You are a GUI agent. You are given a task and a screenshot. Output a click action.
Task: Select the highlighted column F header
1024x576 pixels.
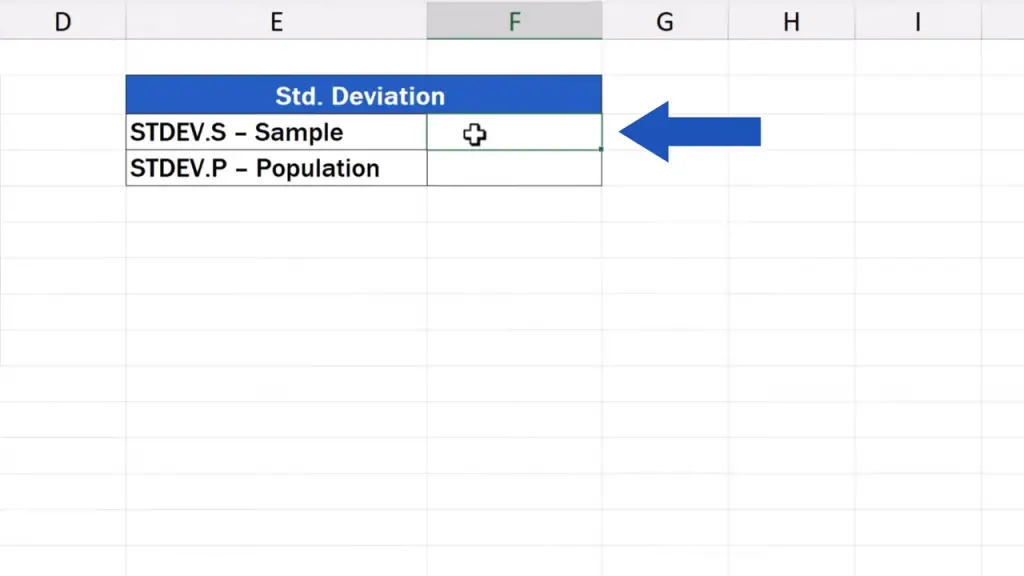[514, 21]
